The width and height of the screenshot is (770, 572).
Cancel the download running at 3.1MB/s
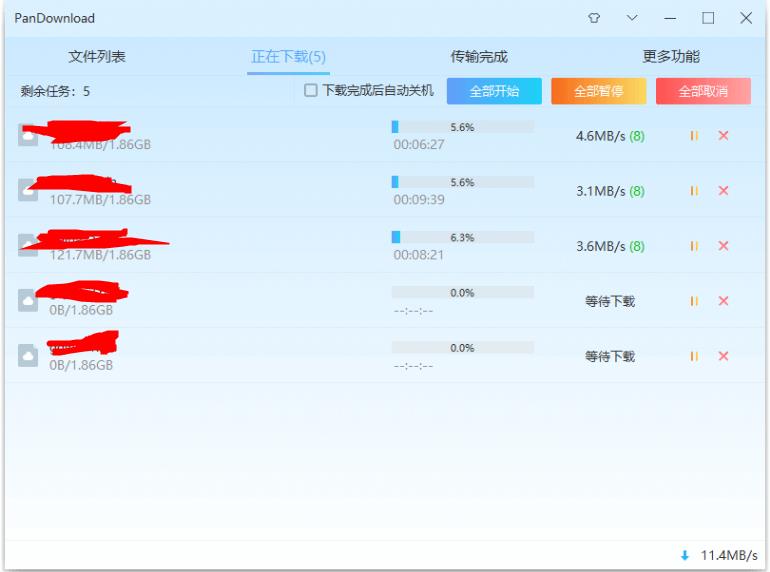point(723,191)
